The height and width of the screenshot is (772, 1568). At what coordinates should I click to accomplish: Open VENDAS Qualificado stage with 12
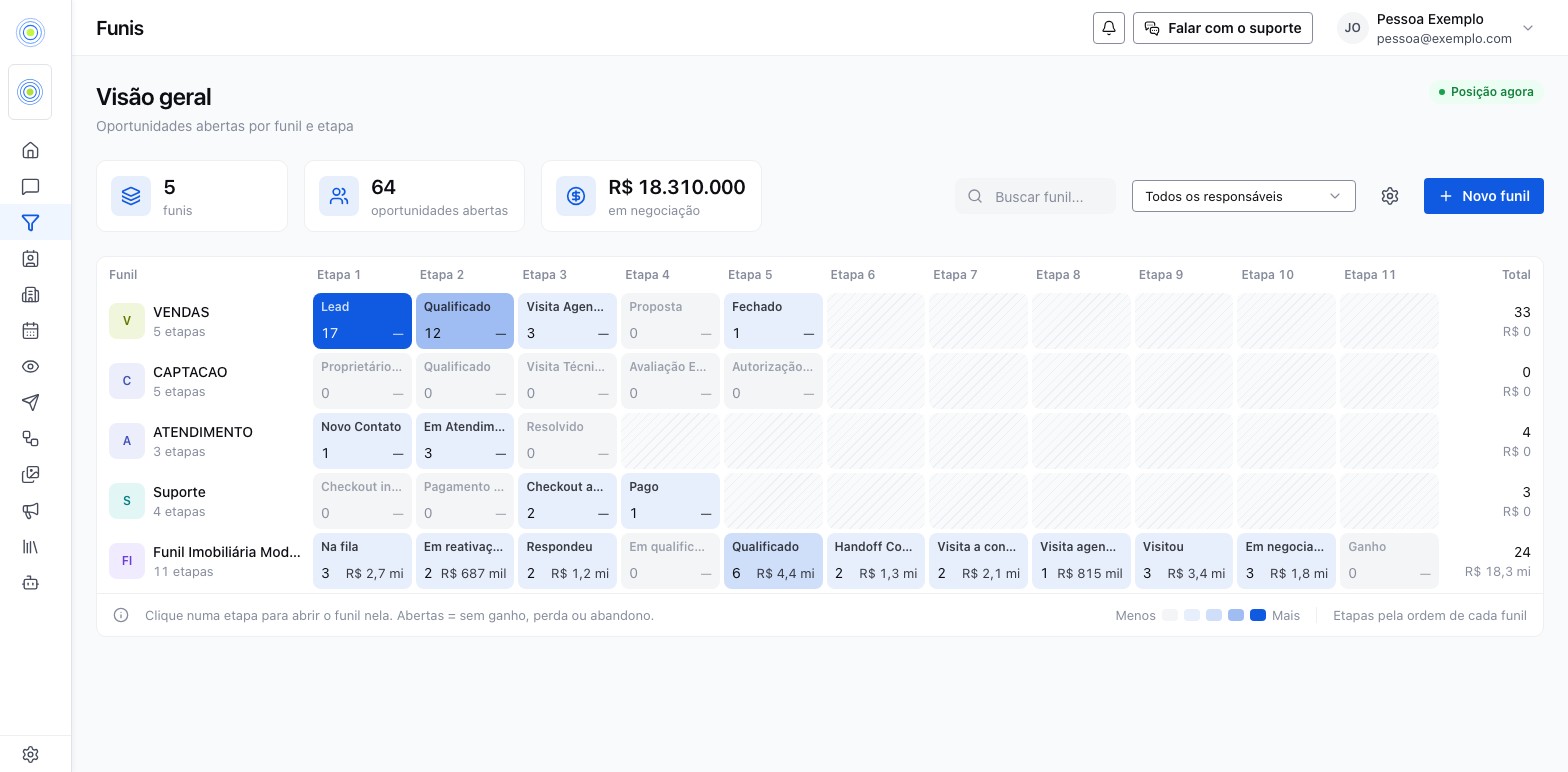click(x=465, y=321)
